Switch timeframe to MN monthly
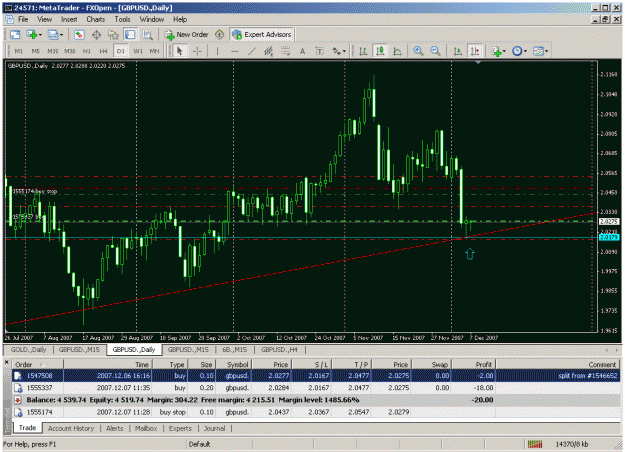Image resolution: width=625 pixels, height=452 pixels. (x=154, y=51)
